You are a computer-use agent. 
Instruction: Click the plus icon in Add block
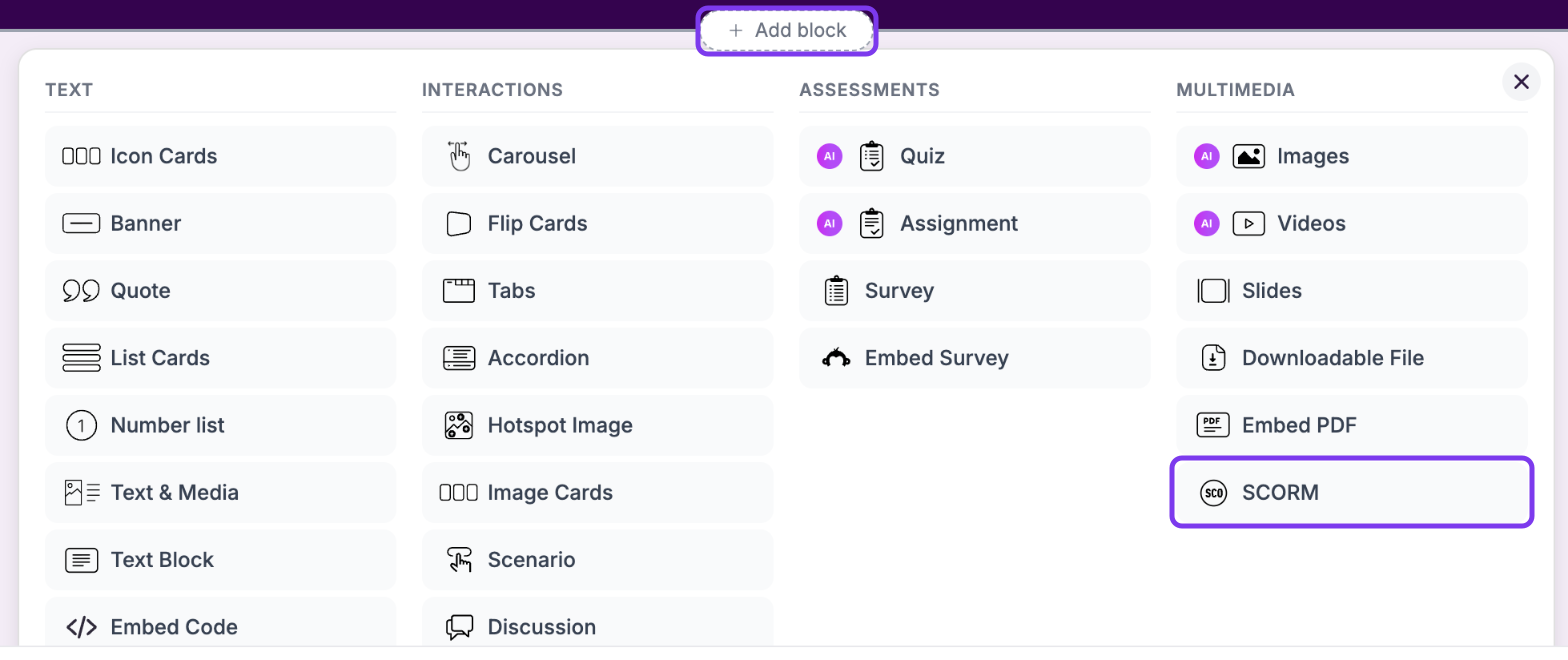[x=736, y=31]
